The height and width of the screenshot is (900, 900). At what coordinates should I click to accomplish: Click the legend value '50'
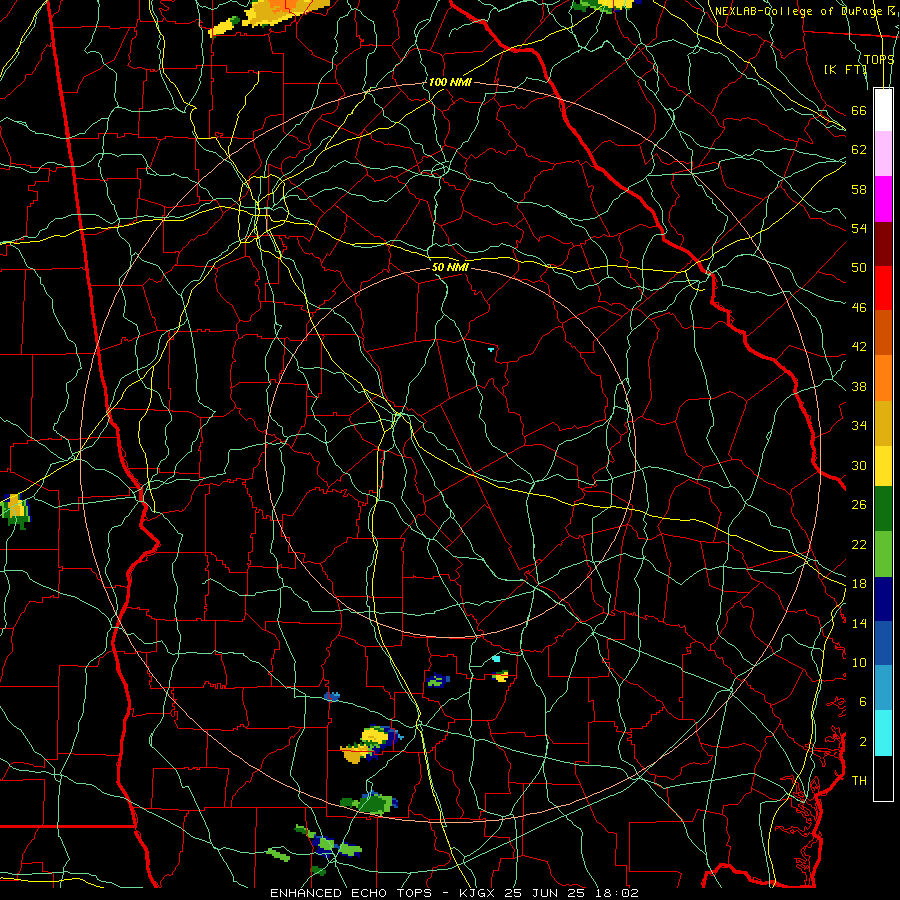[x=859, y=268]
